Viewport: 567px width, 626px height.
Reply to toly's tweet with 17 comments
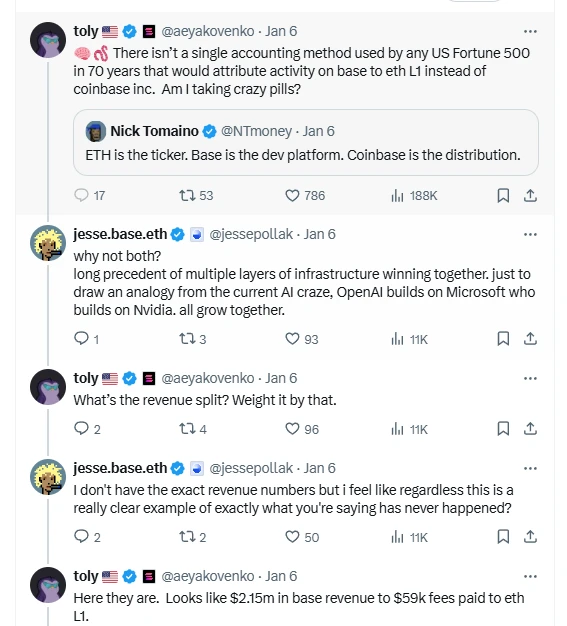(89, 195)
